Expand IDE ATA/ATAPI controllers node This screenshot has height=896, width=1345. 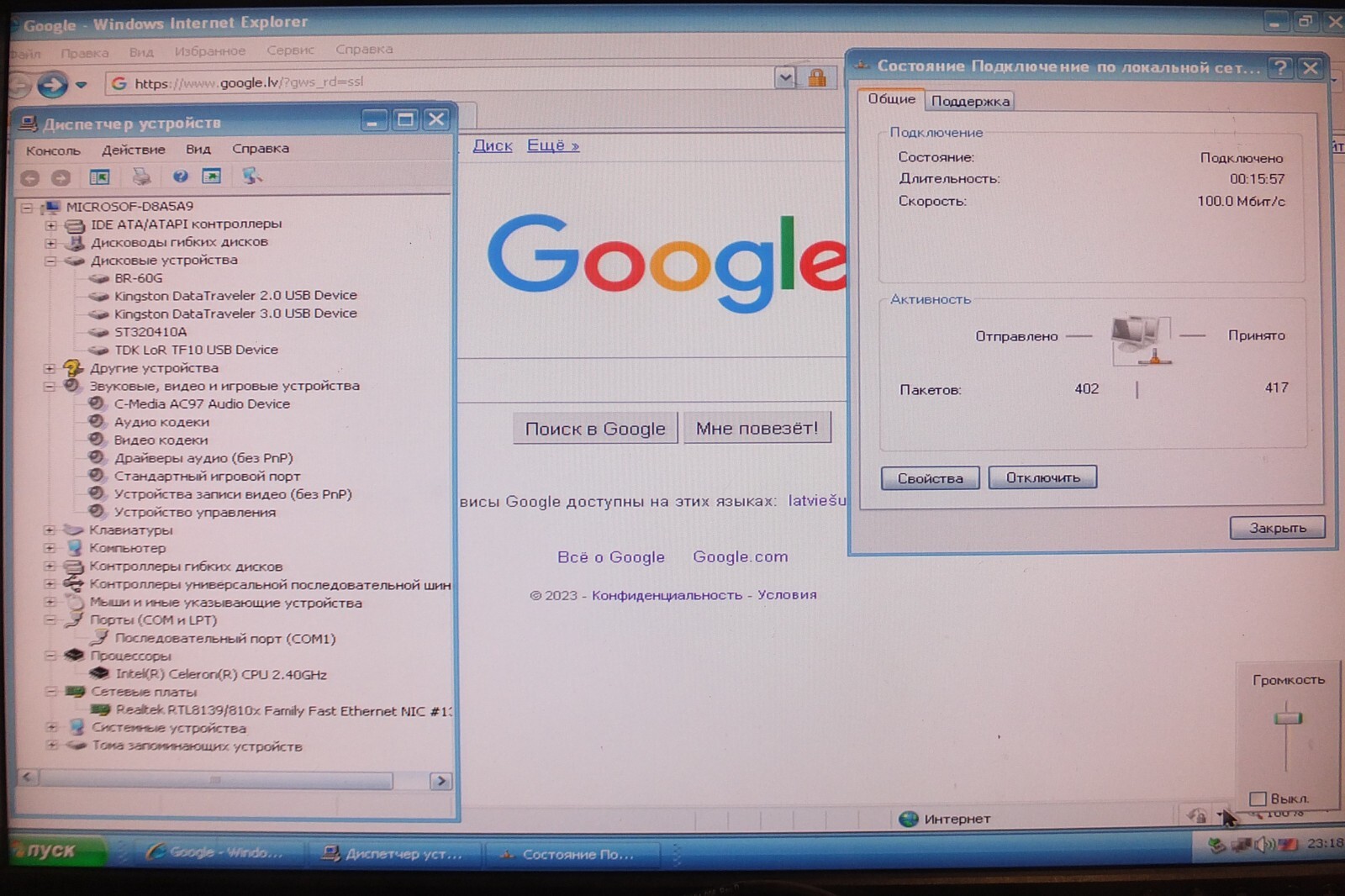[x=50, y=225]
